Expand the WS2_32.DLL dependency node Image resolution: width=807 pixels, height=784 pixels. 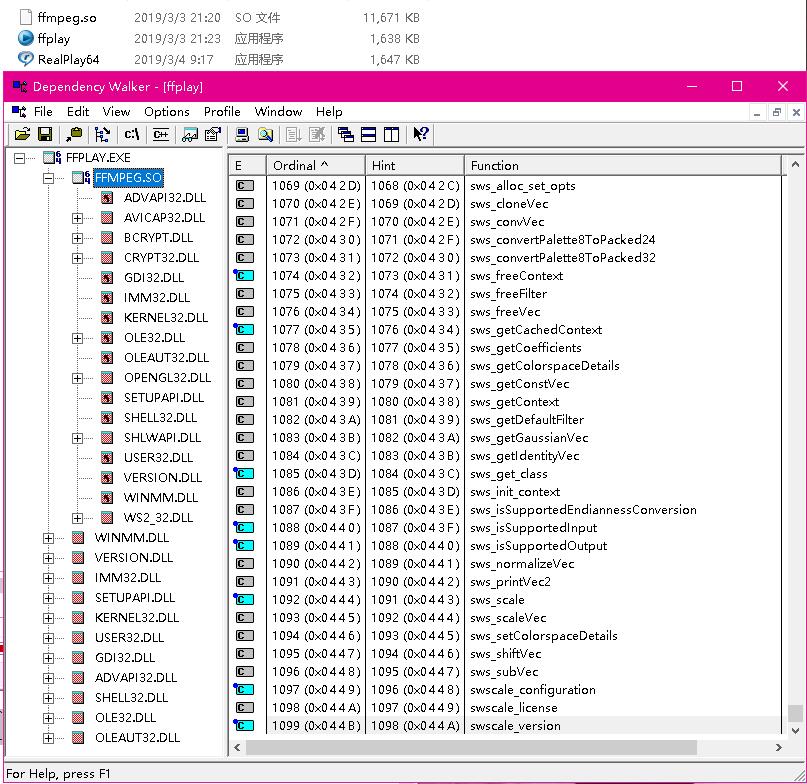click(x=77, y=517)
